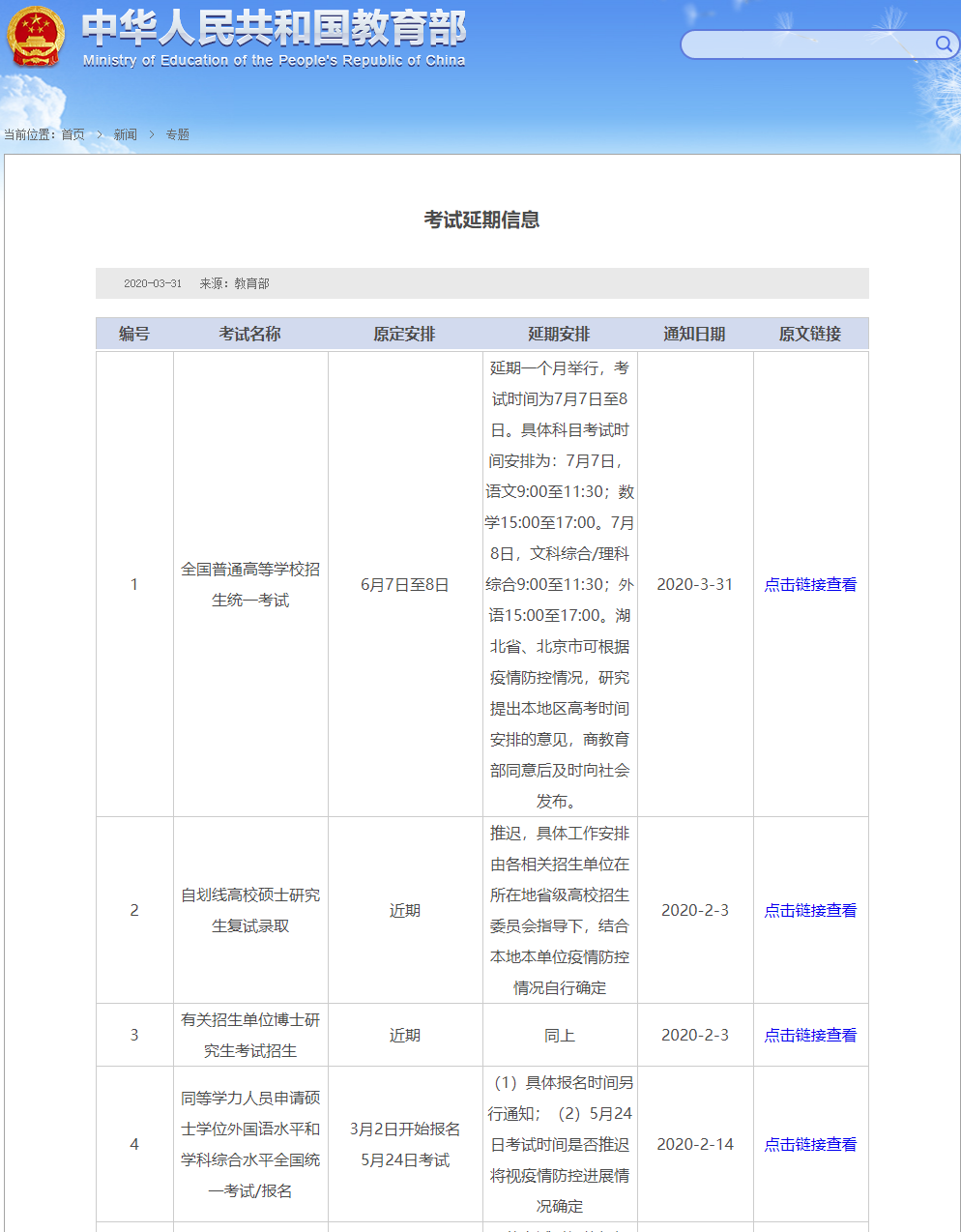
Task: Click the 全国普通高等学校招生统一考试 cell
Action: tap(250, 584)
